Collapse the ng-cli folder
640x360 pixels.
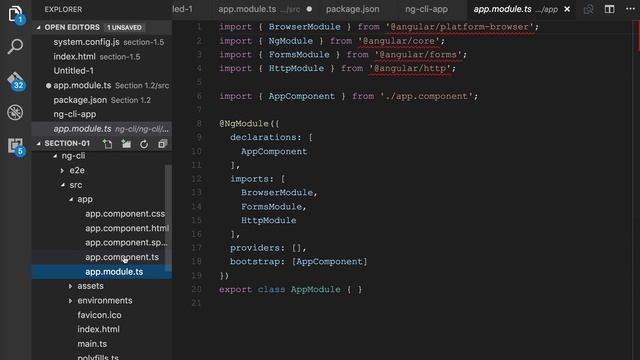point(55,156)
